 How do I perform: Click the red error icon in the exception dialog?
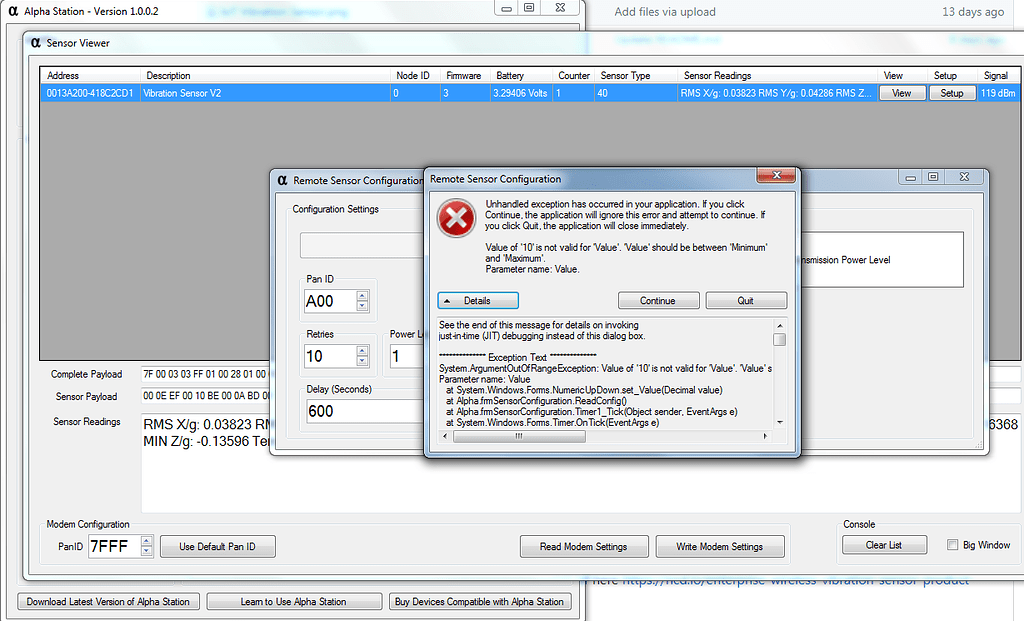pyautogui.click(x=455, y=217)
